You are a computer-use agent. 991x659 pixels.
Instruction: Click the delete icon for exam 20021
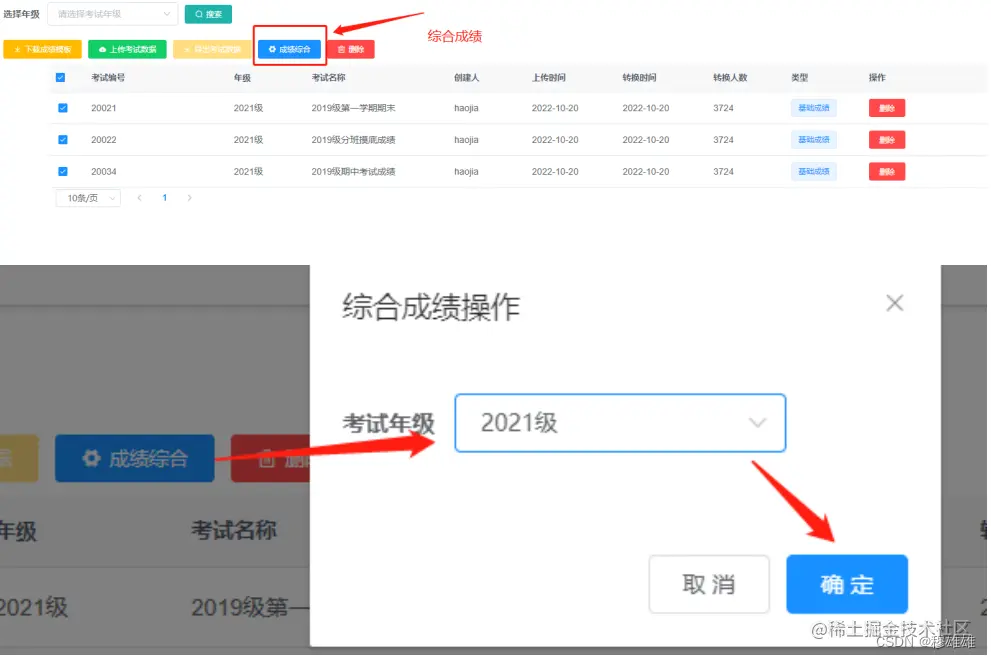887,107
